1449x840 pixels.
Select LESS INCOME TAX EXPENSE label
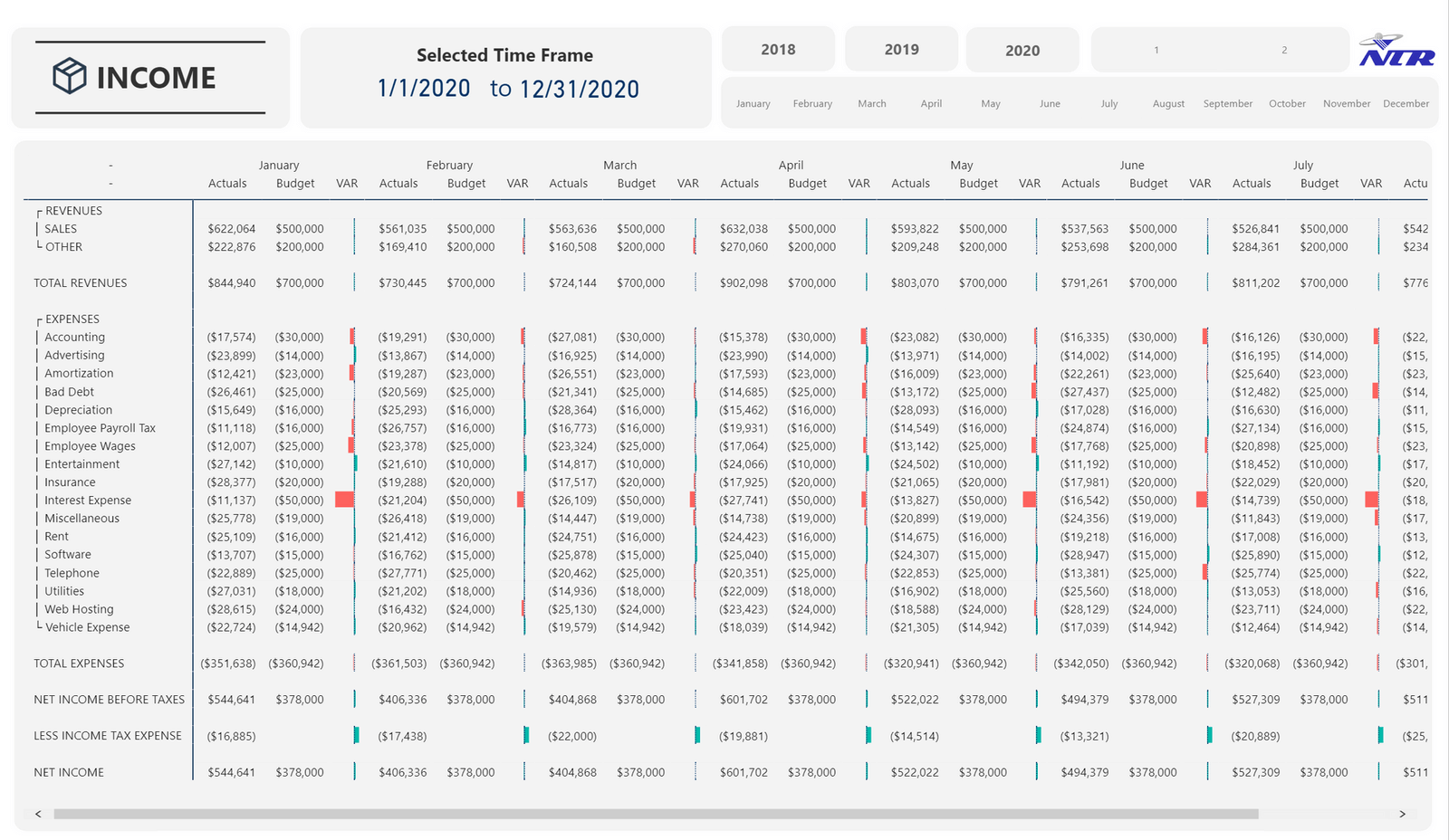(108, 736)
